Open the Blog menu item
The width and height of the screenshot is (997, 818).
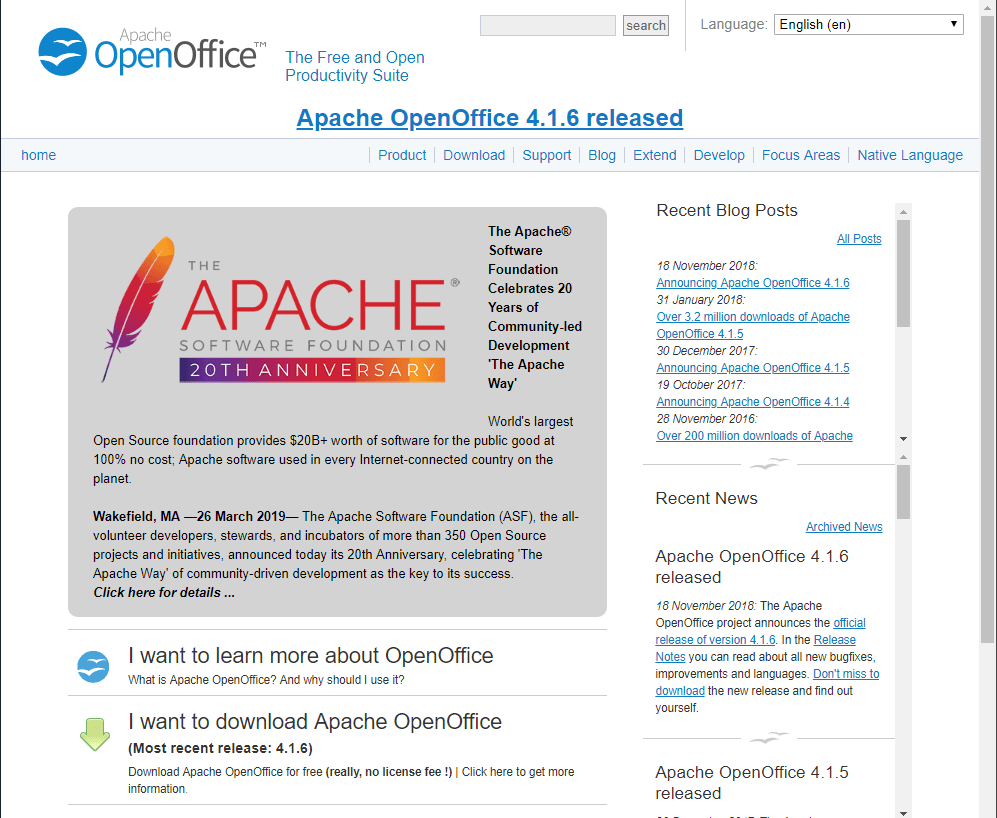tap(602, 155)
